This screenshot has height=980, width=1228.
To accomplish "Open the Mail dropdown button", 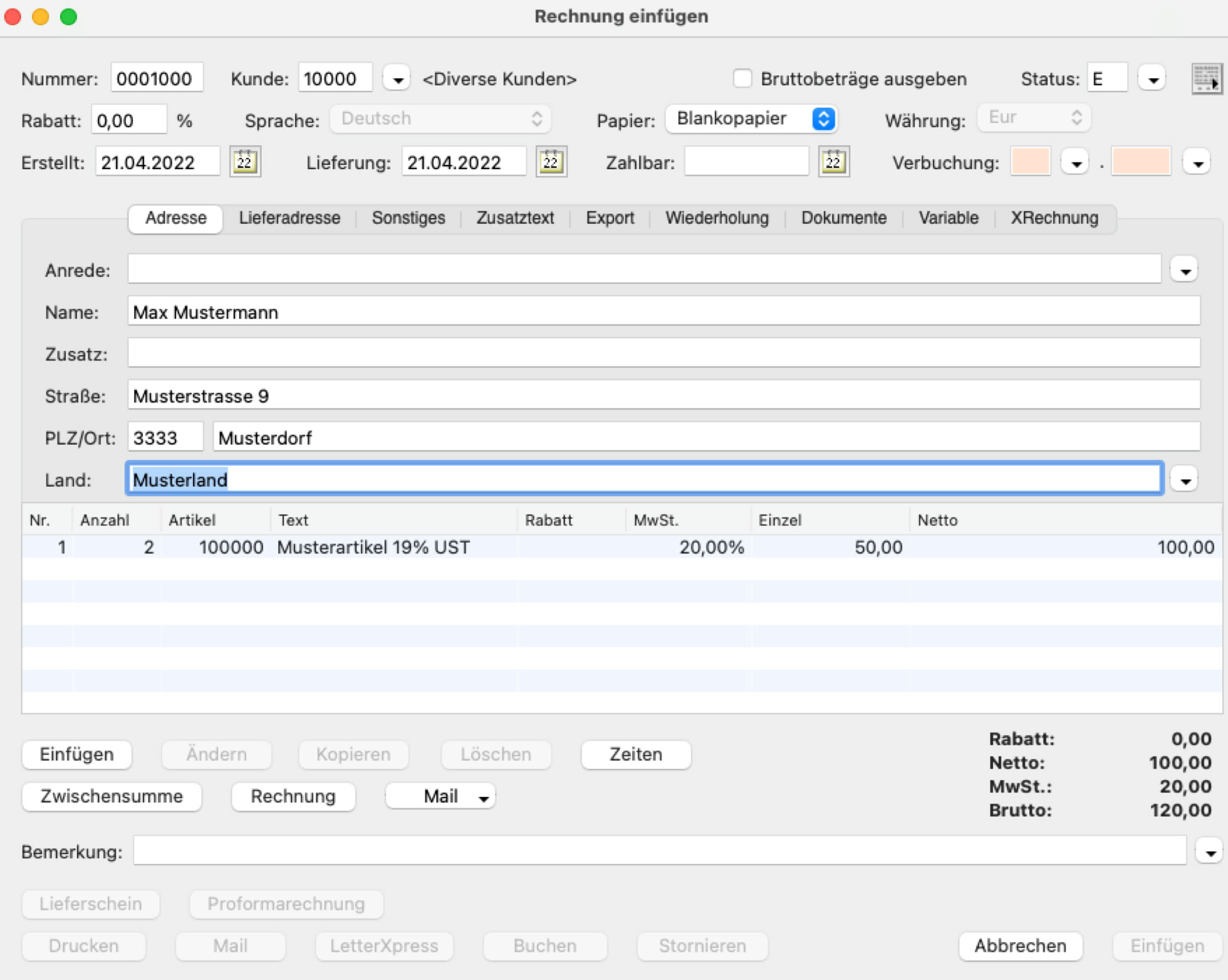I will tap(440, 796).
